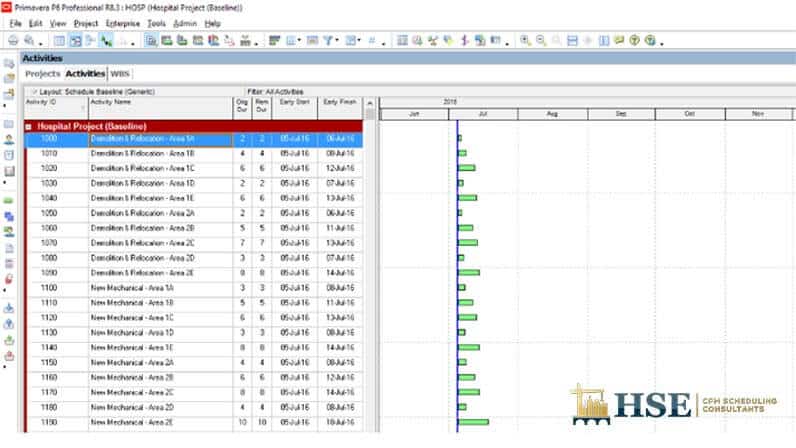The height and width of the screenshot is (448, 796).
Task: Click the green Add icon in left sidebar
Action: point(9,201)
